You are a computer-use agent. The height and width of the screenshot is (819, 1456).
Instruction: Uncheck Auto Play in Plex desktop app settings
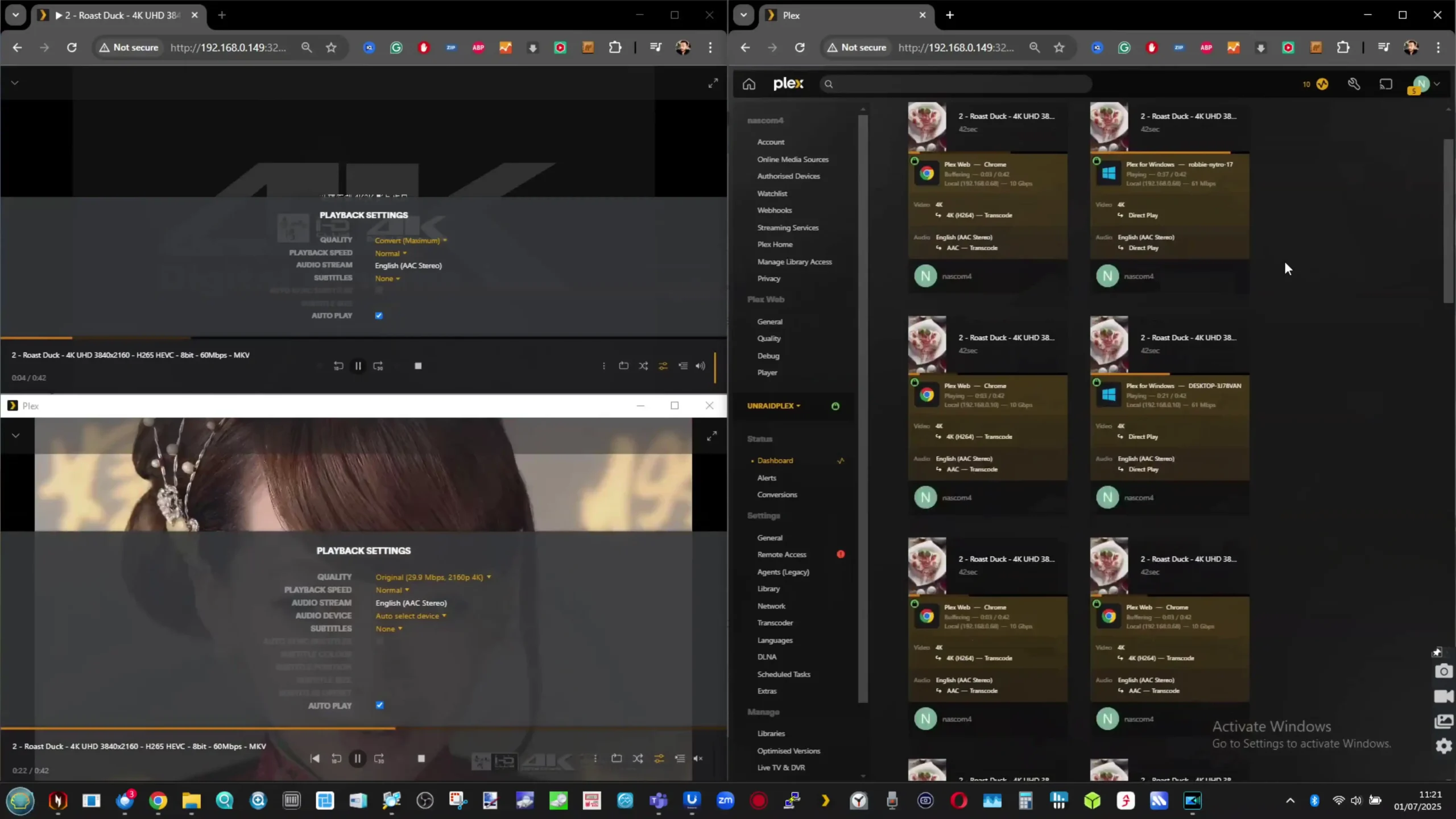click(x=379, y=705)
